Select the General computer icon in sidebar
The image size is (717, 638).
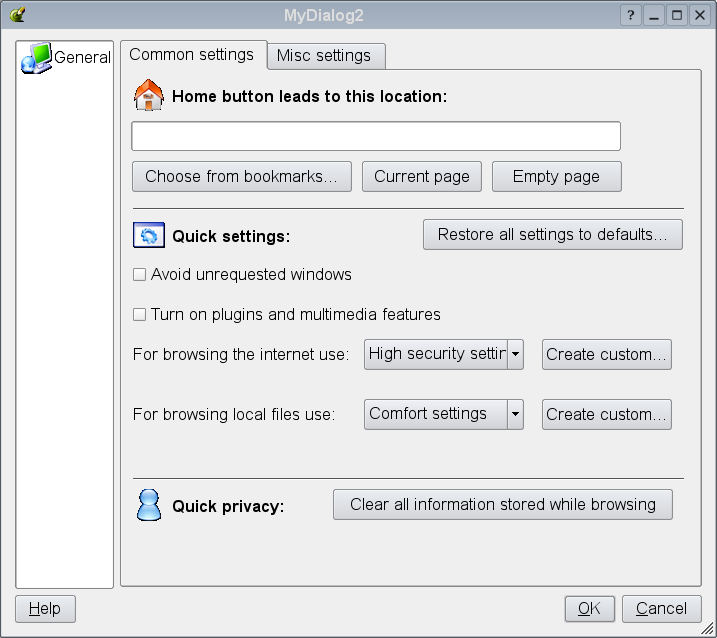pos(36,58)
